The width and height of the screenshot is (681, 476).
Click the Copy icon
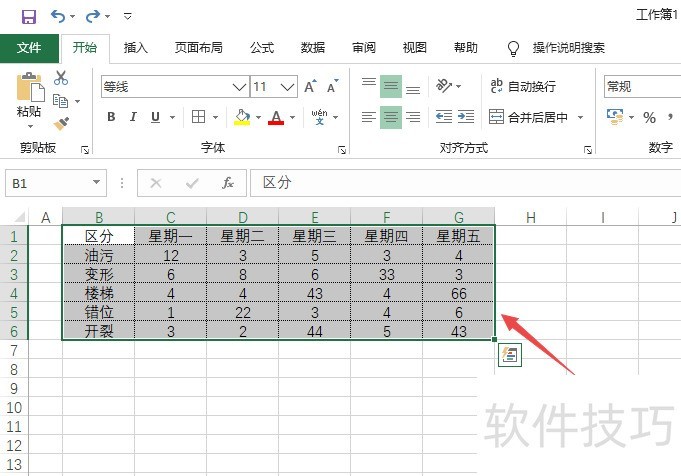point(60,101)
